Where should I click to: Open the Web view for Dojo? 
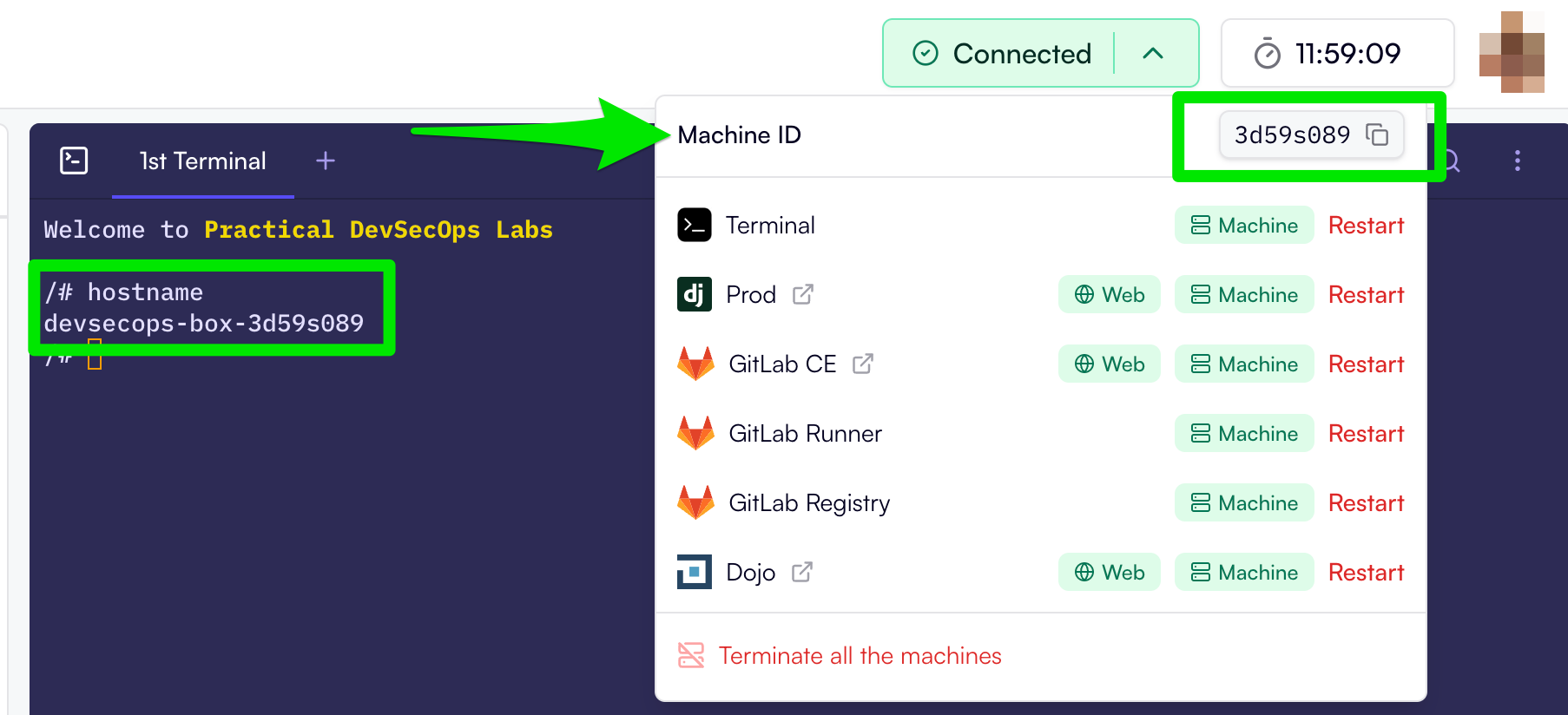click(1109, 573)
